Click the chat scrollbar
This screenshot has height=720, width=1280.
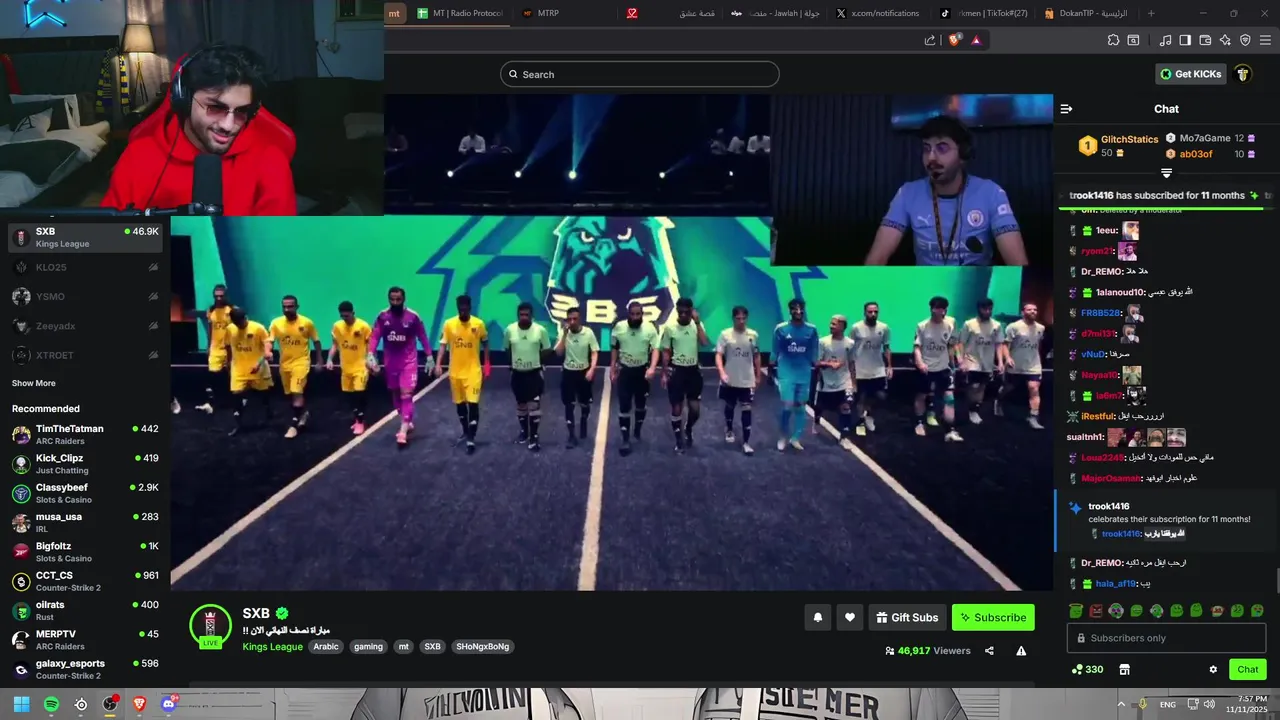click(1276, 580)
